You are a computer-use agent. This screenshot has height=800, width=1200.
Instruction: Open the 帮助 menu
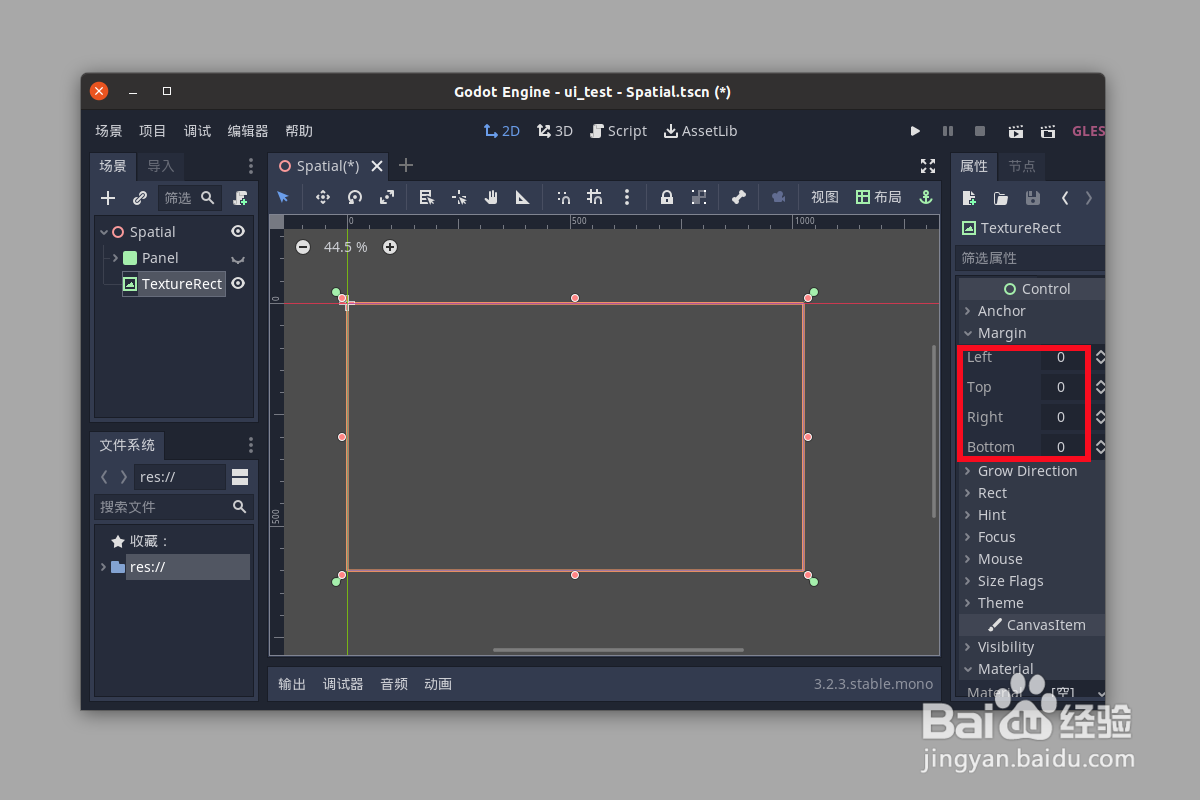299,131
